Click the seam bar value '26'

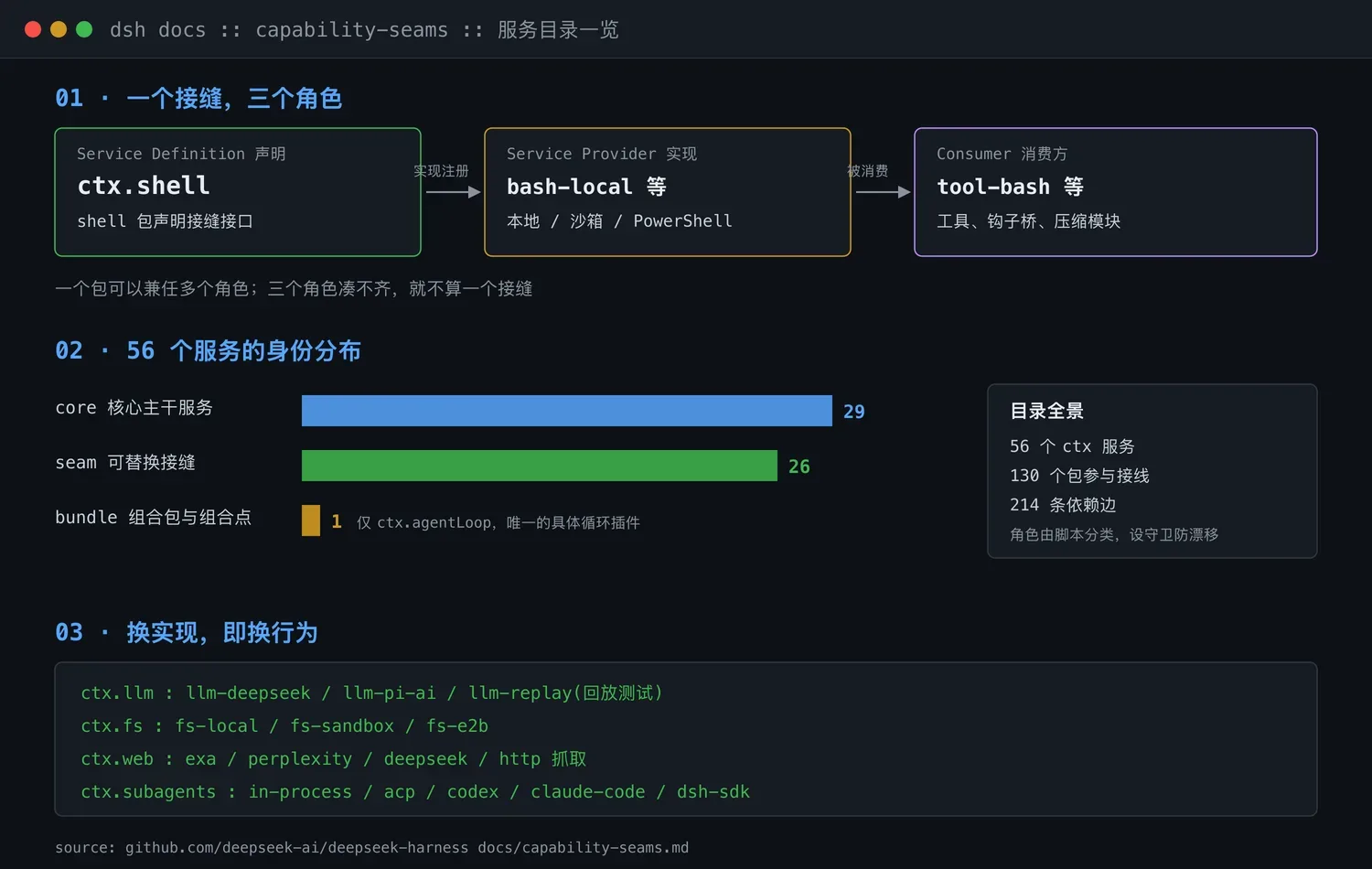click(799, 467)
